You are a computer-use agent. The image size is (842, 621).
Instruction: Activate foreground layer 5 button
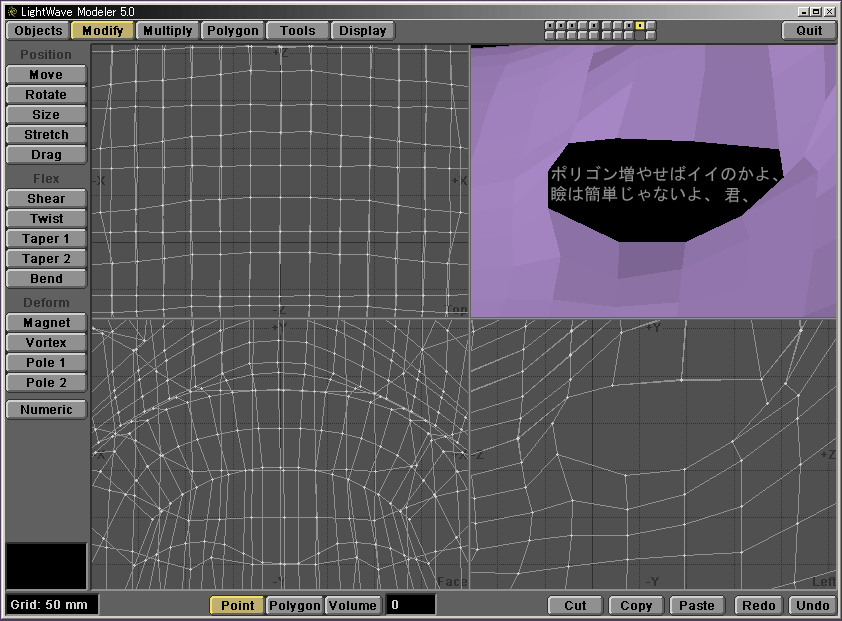click(x=594, y=25)
